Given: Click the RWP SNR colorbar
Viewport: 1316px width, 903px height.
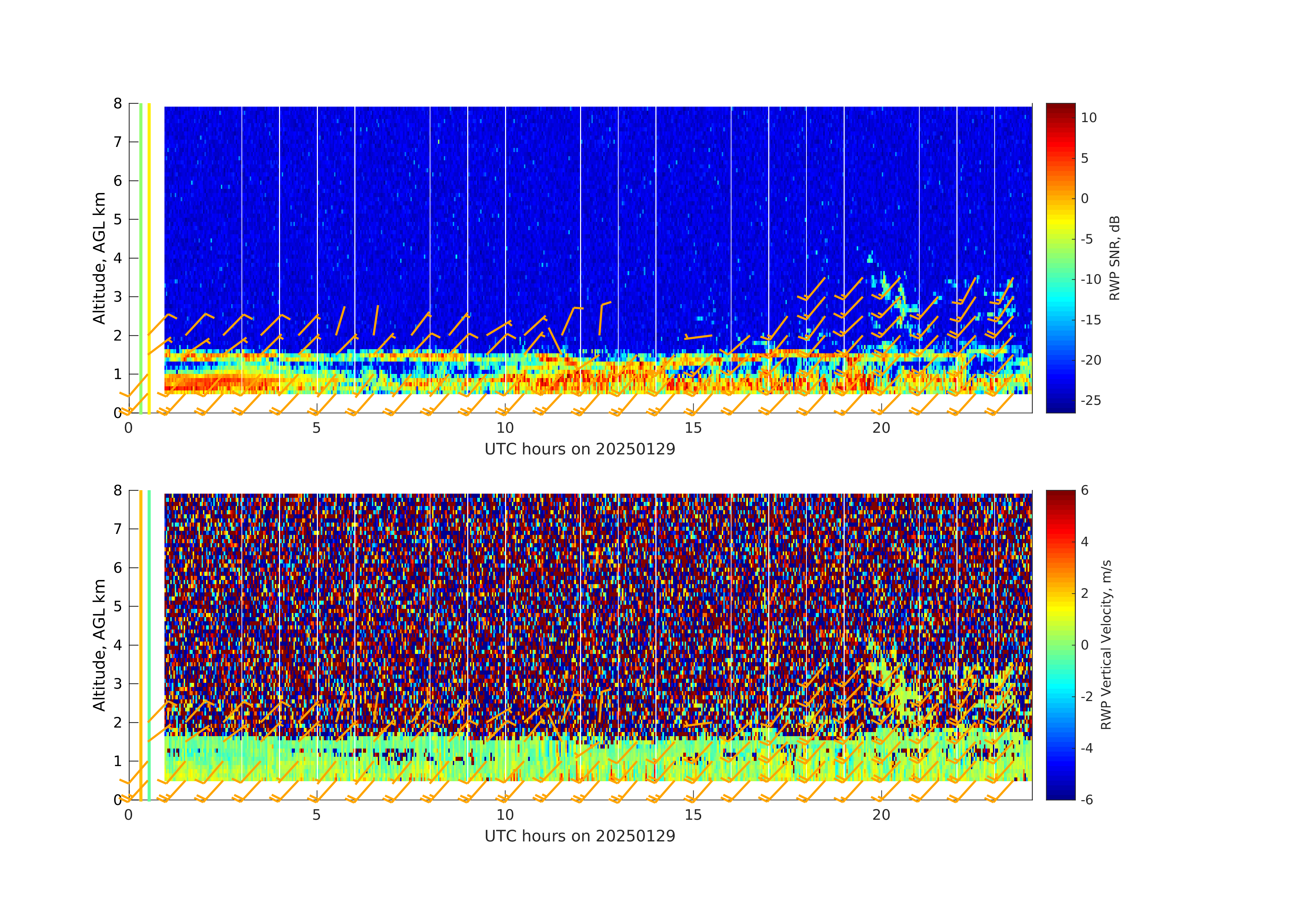Looking at the screenshot, I should pos(1060,258).
